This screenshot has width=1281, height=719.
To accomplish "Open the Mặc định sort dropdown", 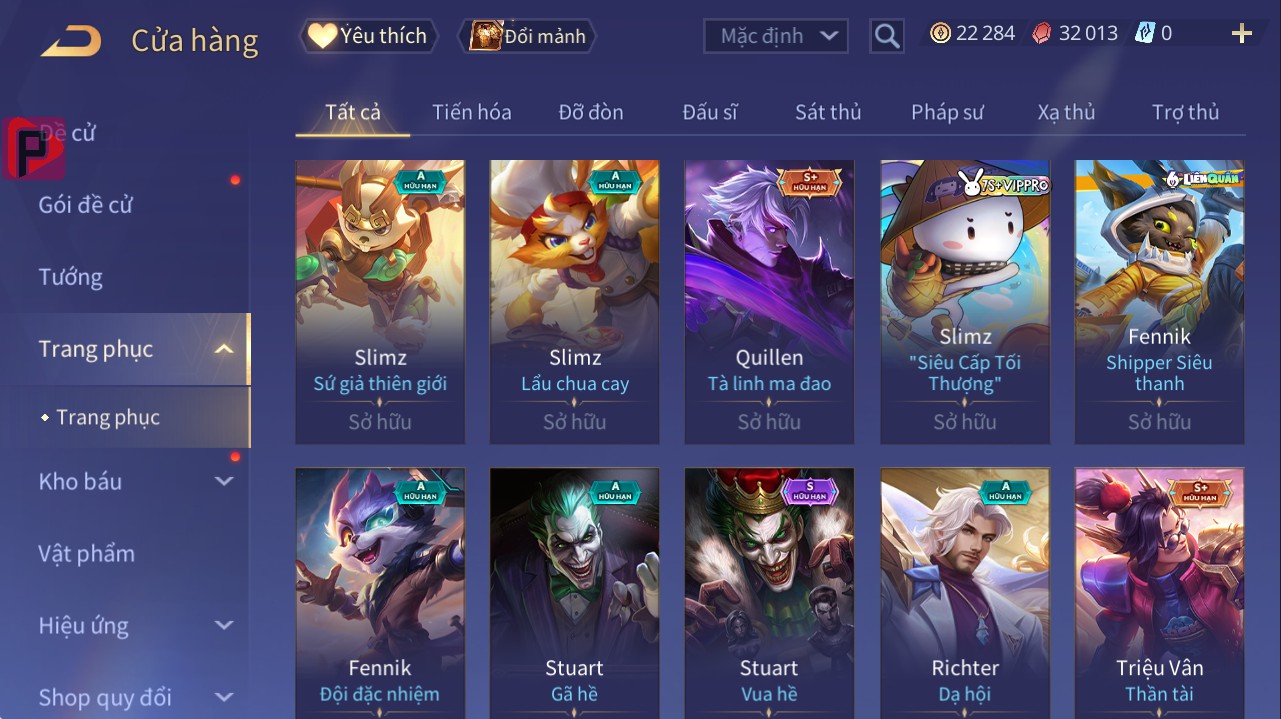I will [775, 36].
